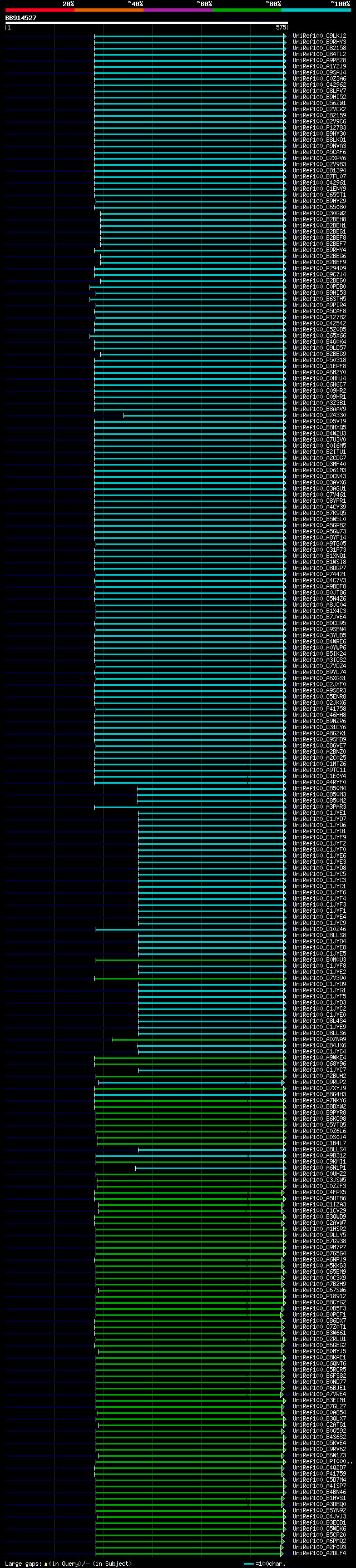356x1568 pixels.
Task: Select the green ~80% identity legend bar
Action: (247, 10)
